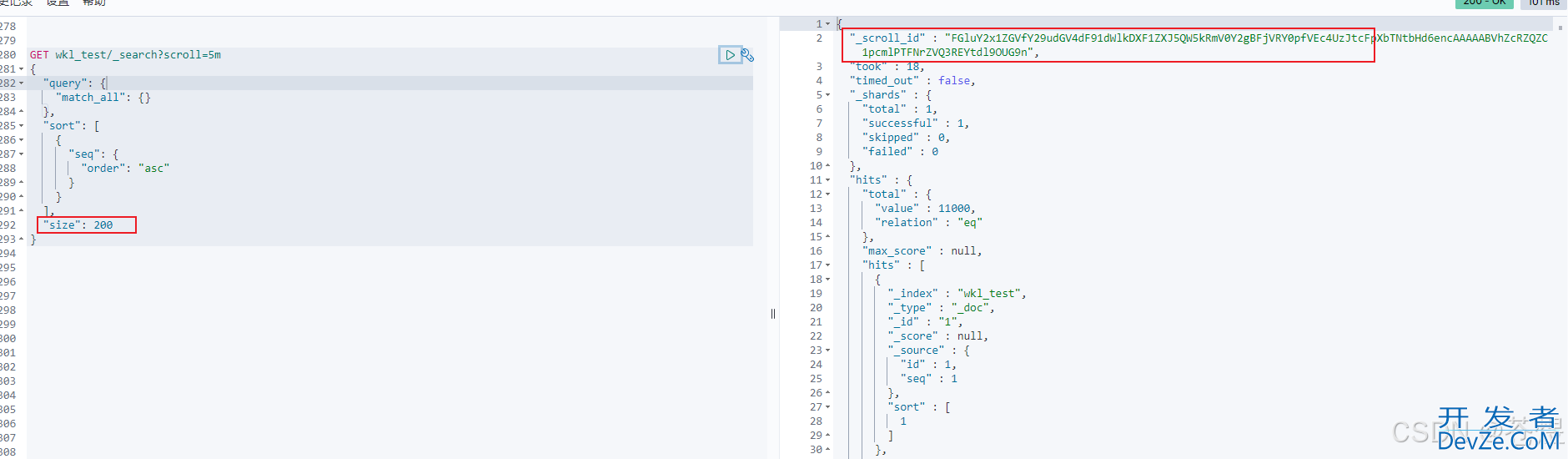Click the divider handle between editor and output

tap(773, 314)
